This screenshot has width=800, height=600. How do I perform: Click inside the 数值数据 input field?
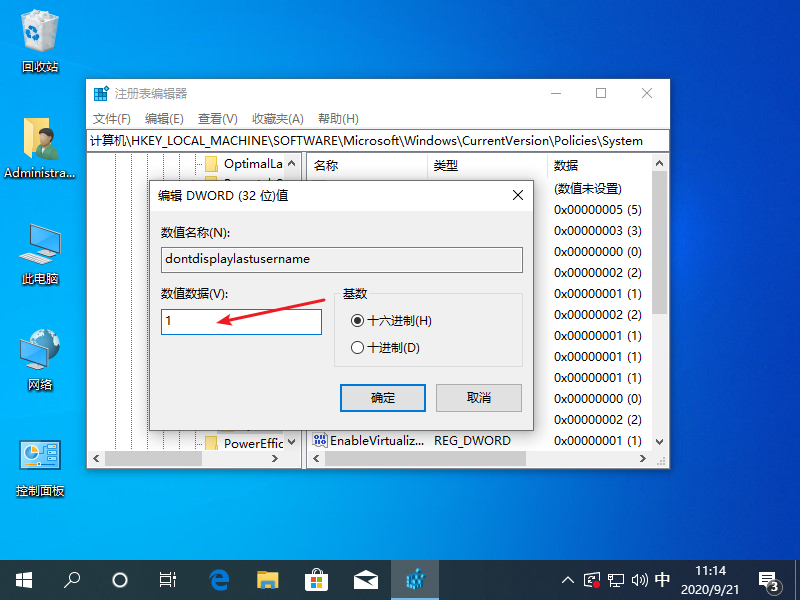pyautogui.click(x=240, y=321)
